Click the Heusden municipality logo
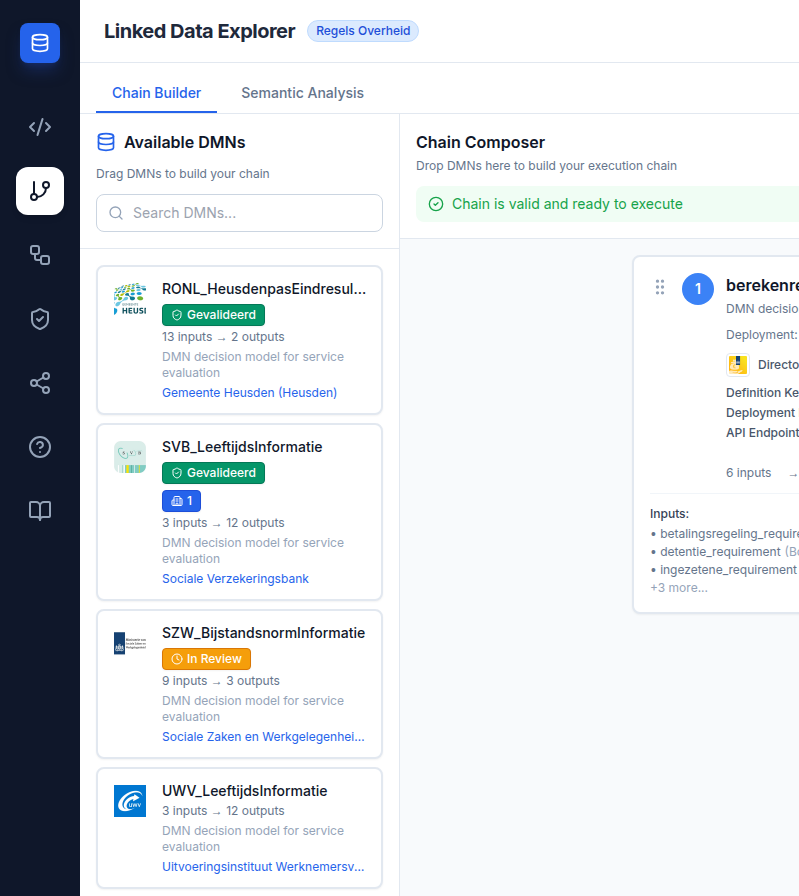 130,299
